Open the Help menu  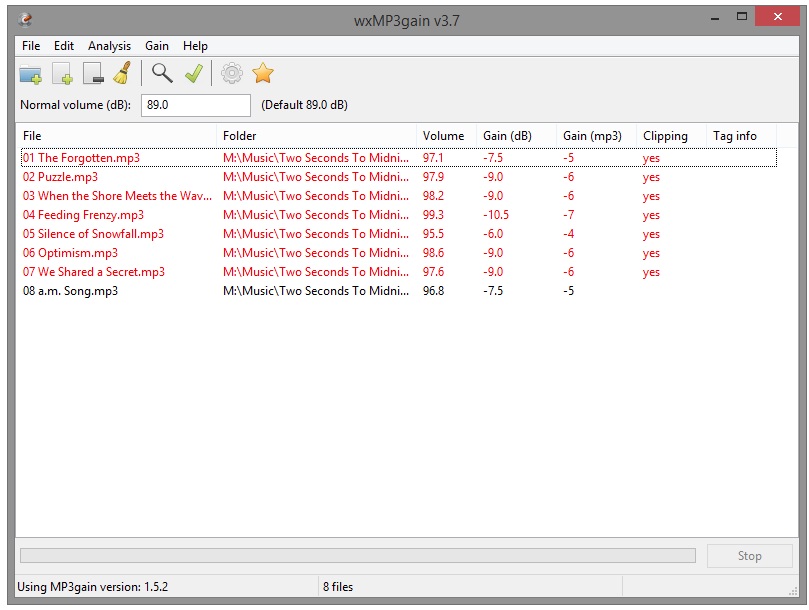(195, 46)
